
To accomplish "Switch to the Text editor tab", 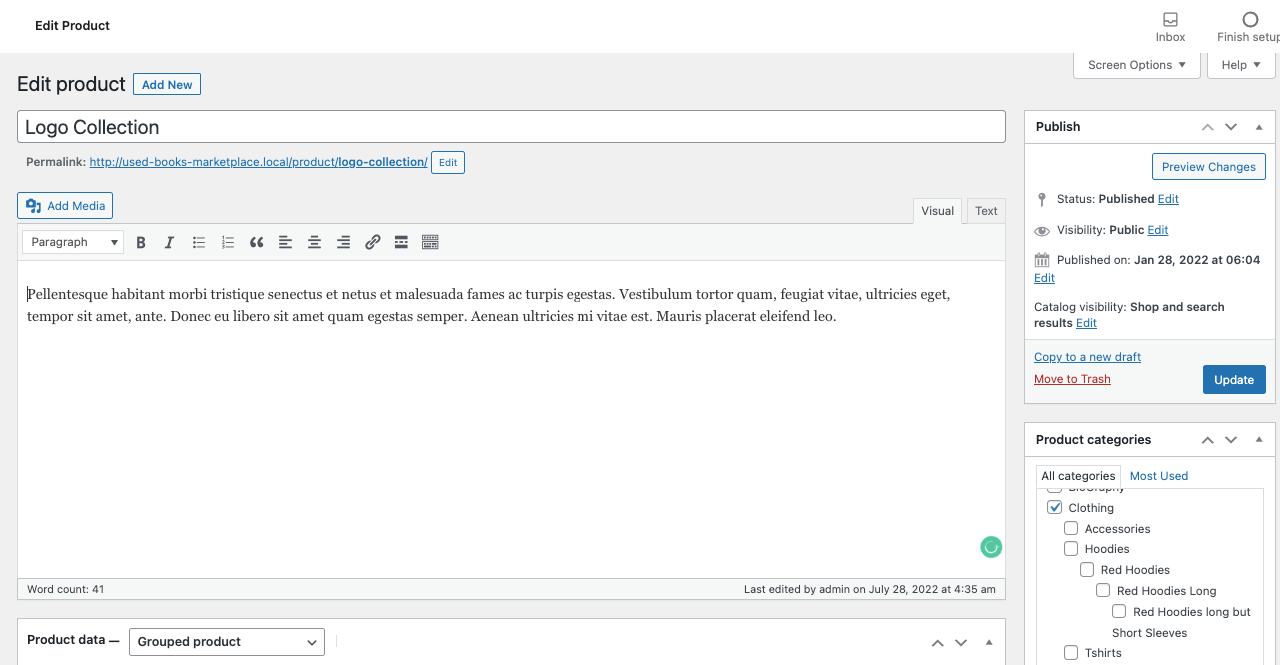I will click(986, 211).
